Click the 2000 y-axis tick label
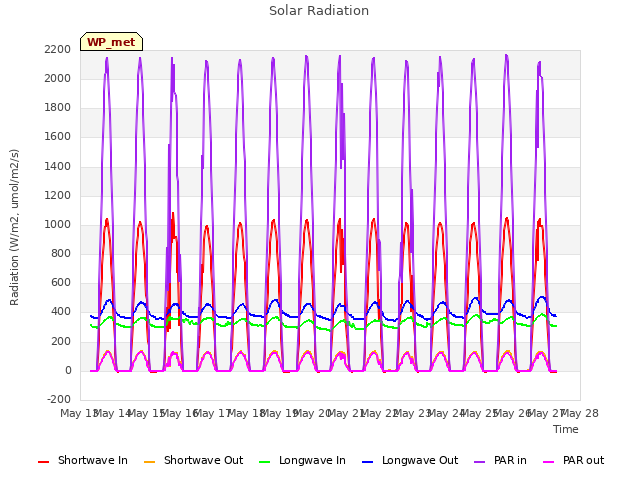The image size is (640, 480). pos(58,78)
